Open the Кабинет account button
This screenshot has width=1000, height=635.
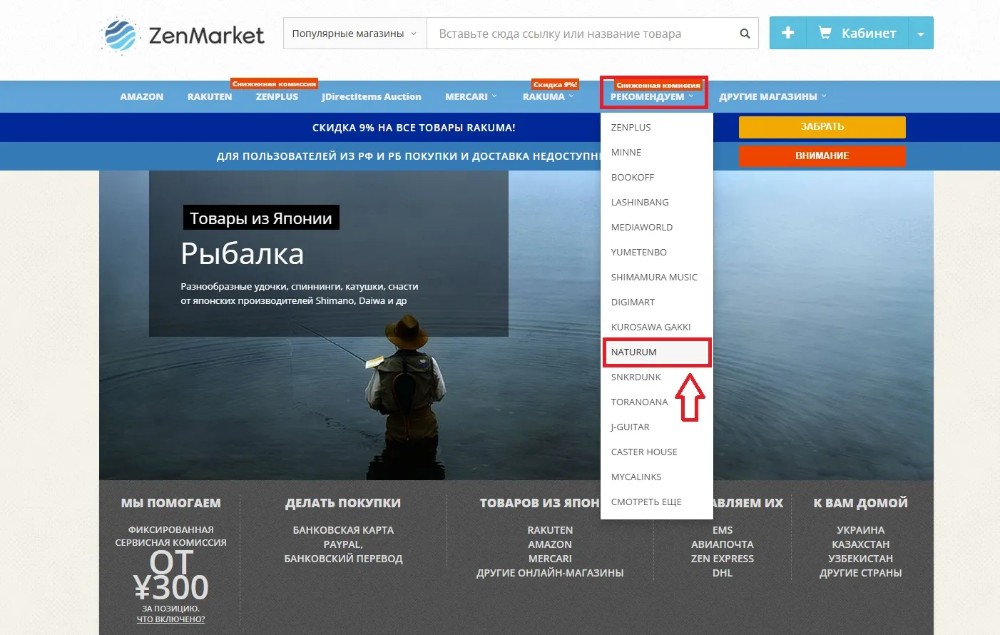click(857, 33)
